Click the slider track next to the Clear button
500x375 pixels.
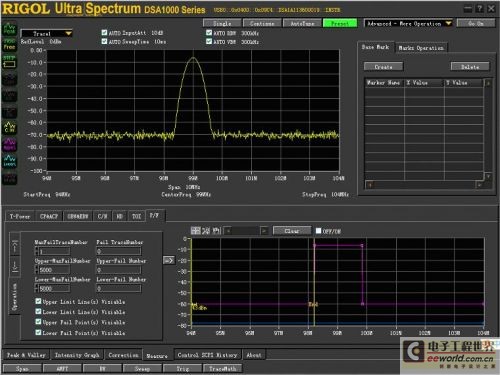246,231
